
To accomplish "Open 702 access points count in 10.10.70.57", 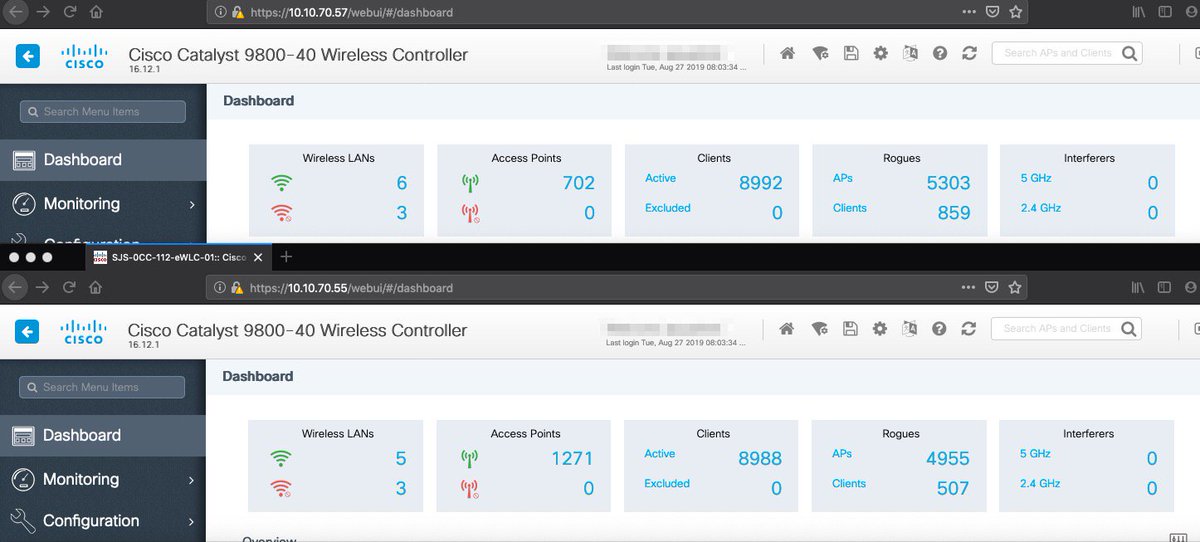I will point(578,184).
